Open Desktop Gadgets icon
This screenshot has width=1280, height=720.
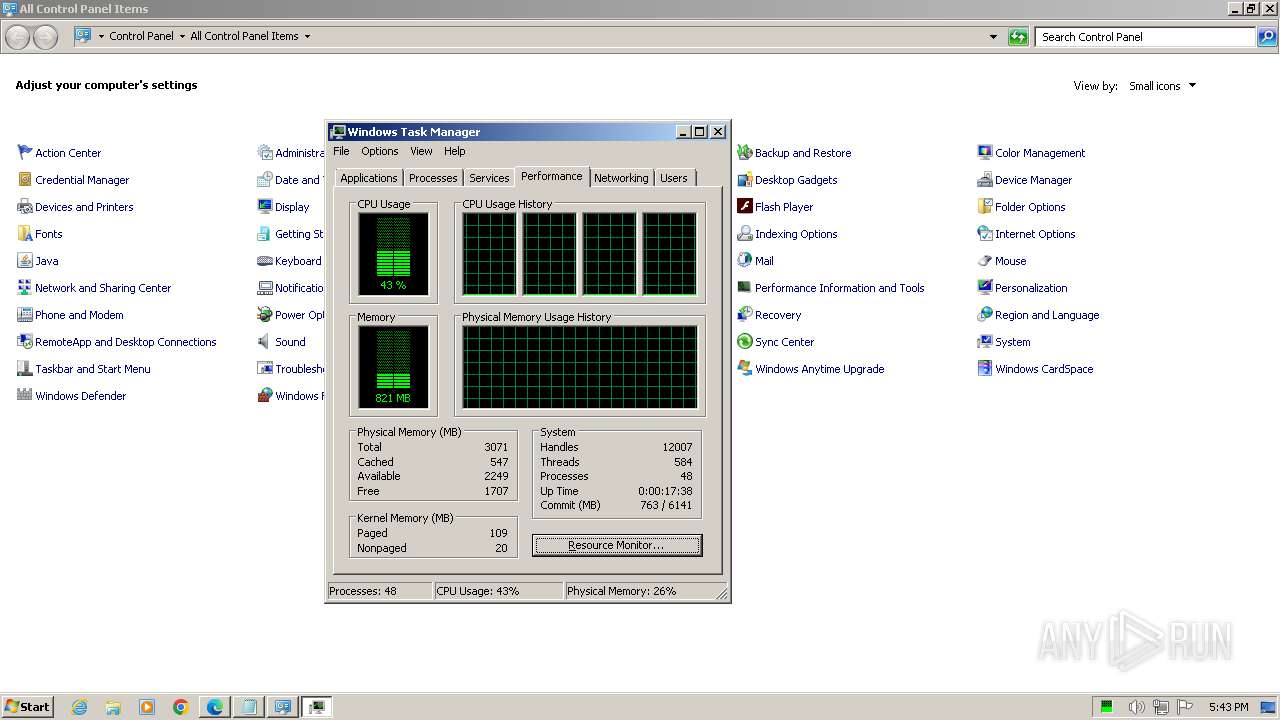pyautogui.click(x=745, y=179)
